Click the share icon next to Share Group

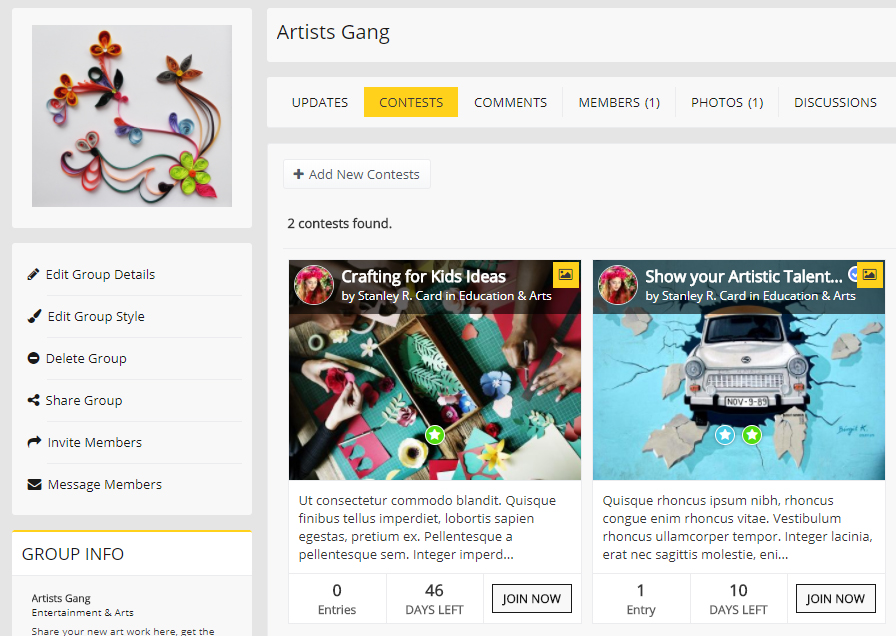click(34, 401)
